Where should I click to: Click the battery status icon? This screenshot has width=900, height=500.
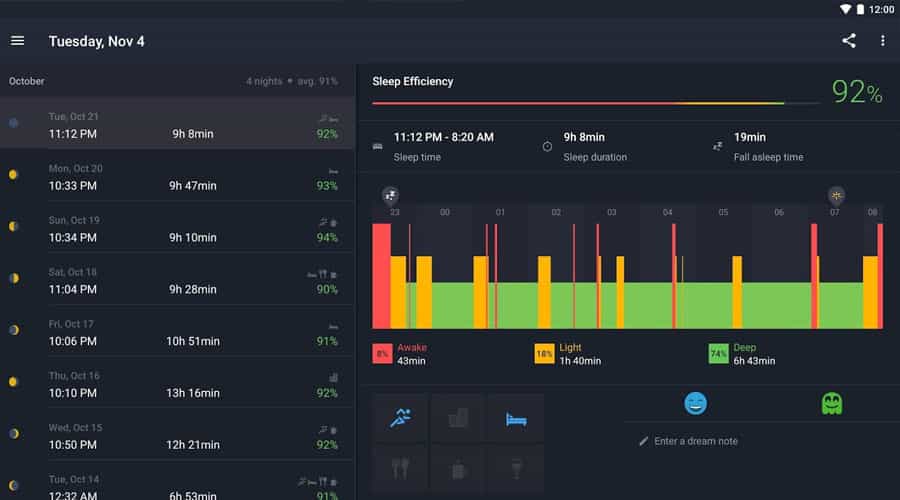(x=860, y=9)
